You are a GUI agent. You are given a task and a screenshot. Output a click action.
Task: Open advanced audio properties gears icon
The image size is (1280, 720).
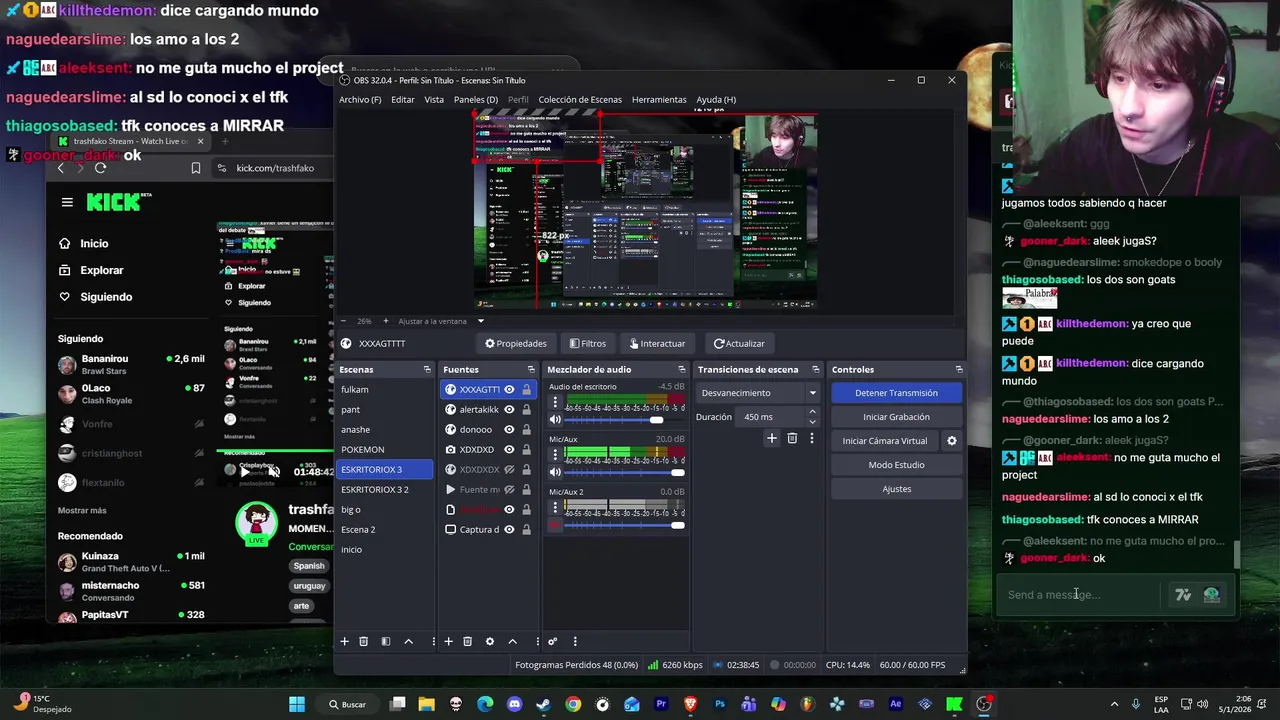pyautogui.click(x=552, y=641)
